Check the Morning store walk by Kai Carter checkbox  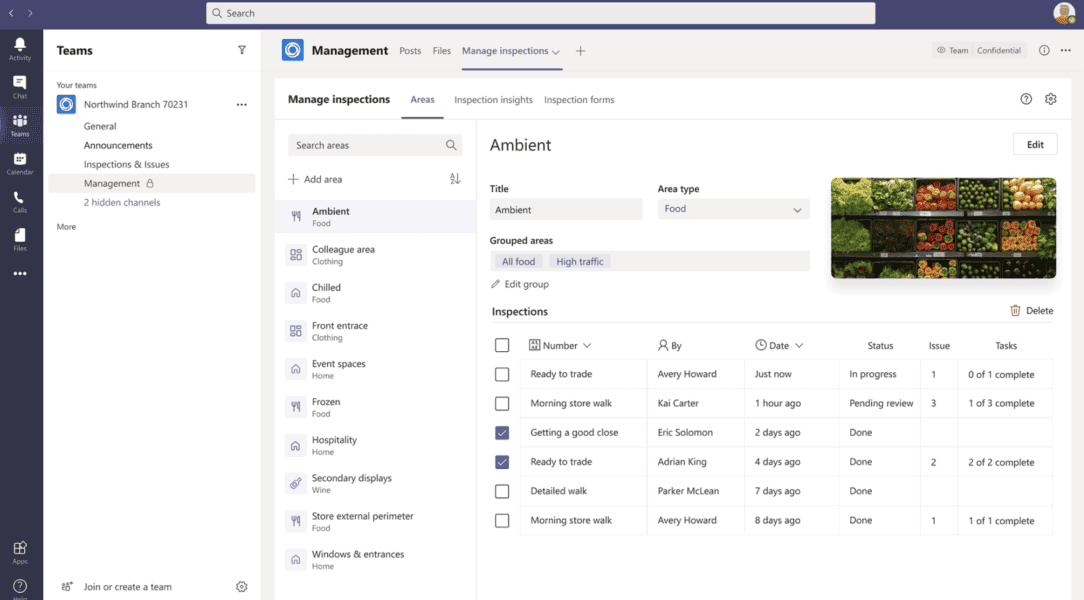tap(502, 404)
